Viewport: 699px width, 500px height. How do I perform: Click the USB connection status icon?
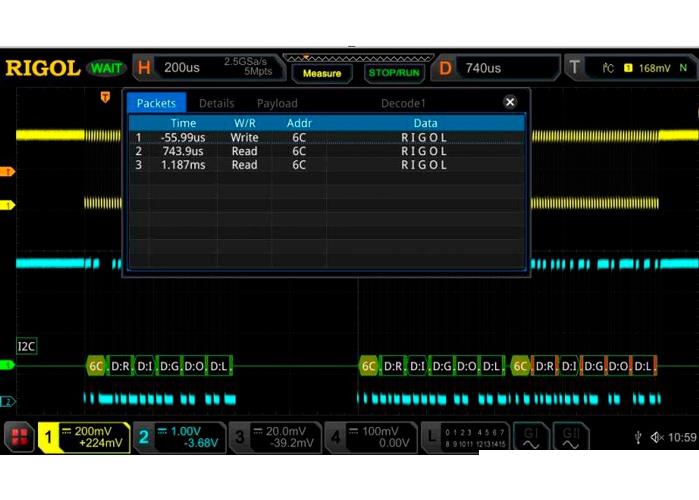[x=638, y=438]
